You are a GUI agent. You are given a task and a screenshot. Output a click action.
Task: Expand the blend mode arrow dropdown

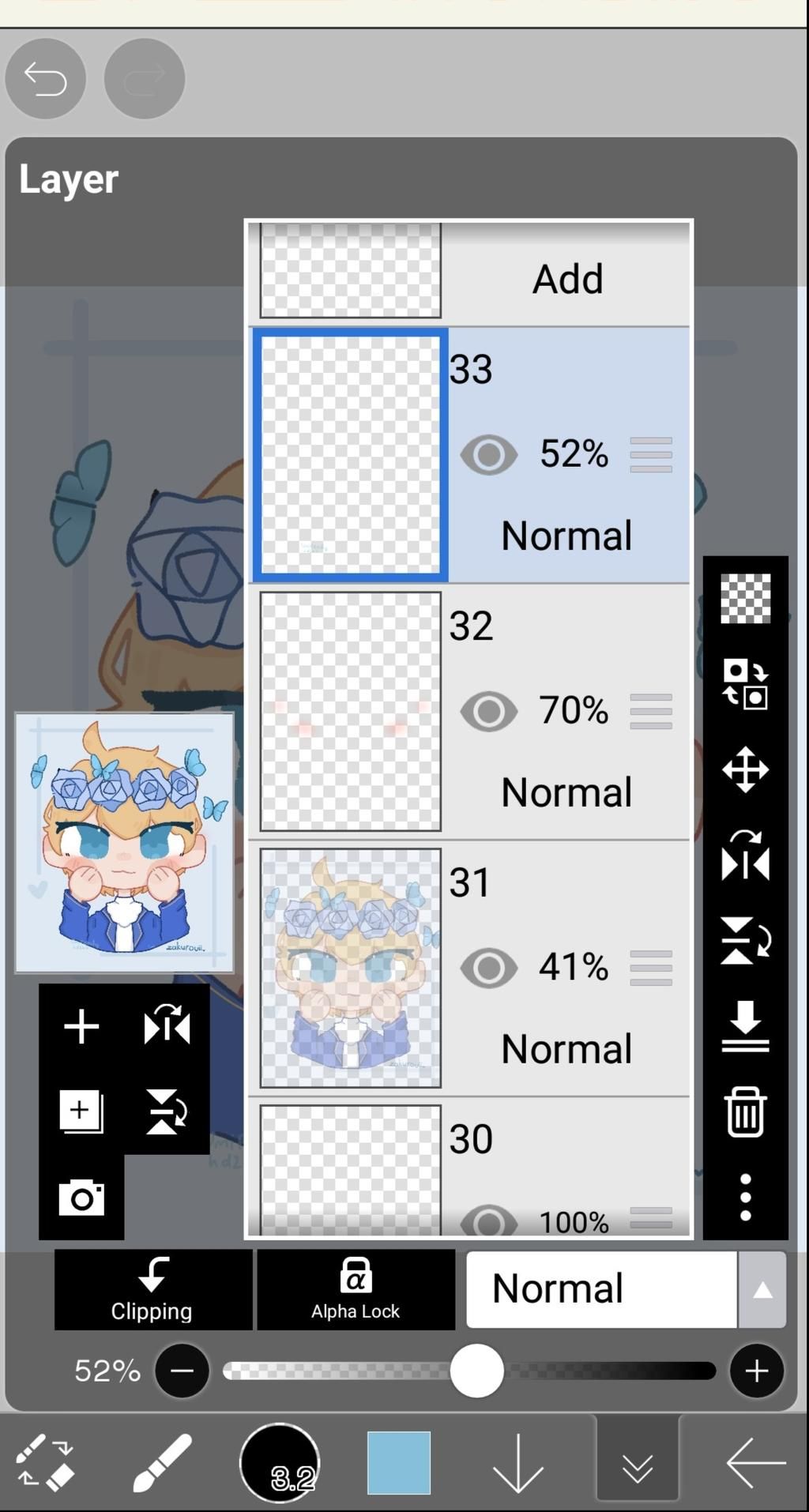point(762,1289)
